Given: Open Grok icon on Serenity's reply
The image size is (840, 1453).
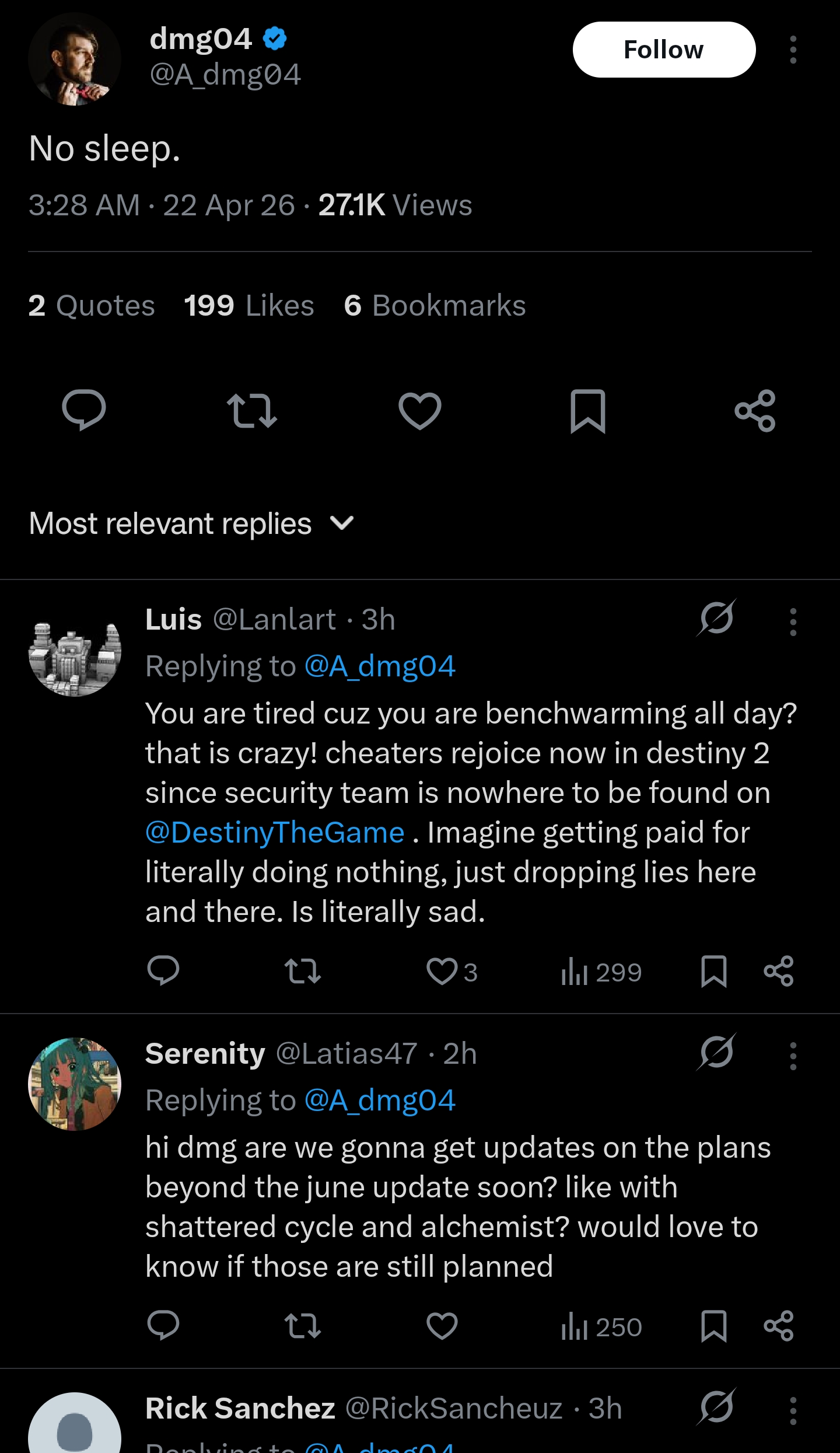Looking at the screenshot, I should [x=716, y=1052].
